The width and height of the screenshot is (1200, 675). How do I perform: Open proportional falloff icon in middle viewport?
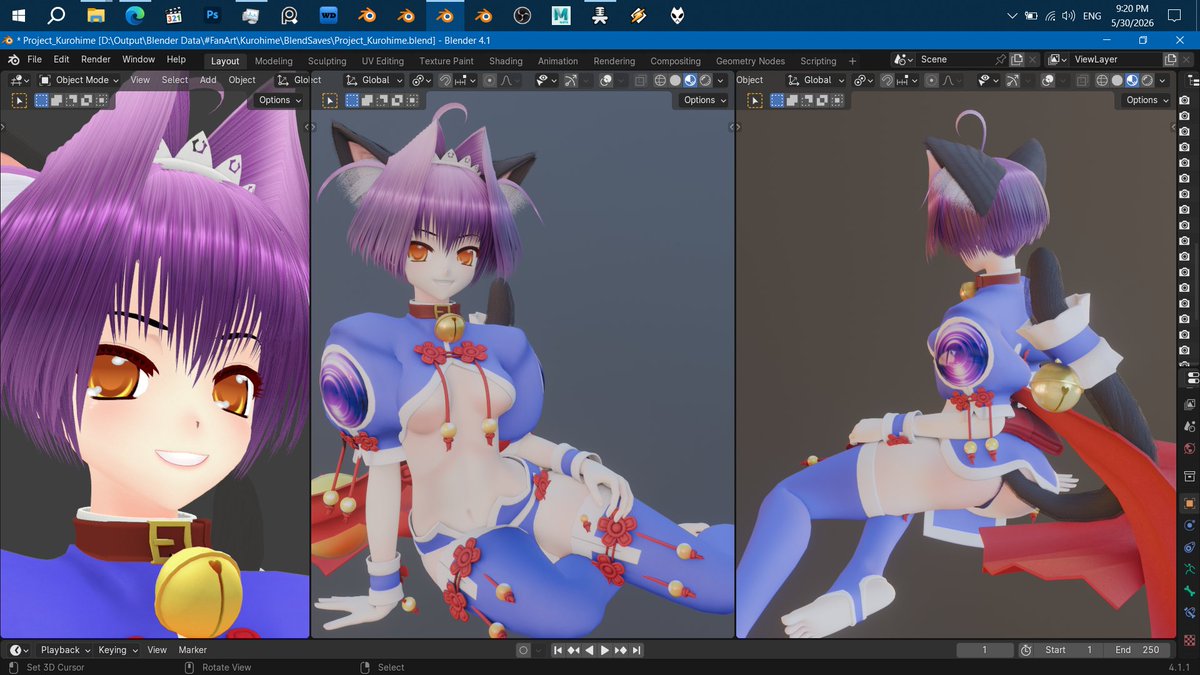[509, 80]
